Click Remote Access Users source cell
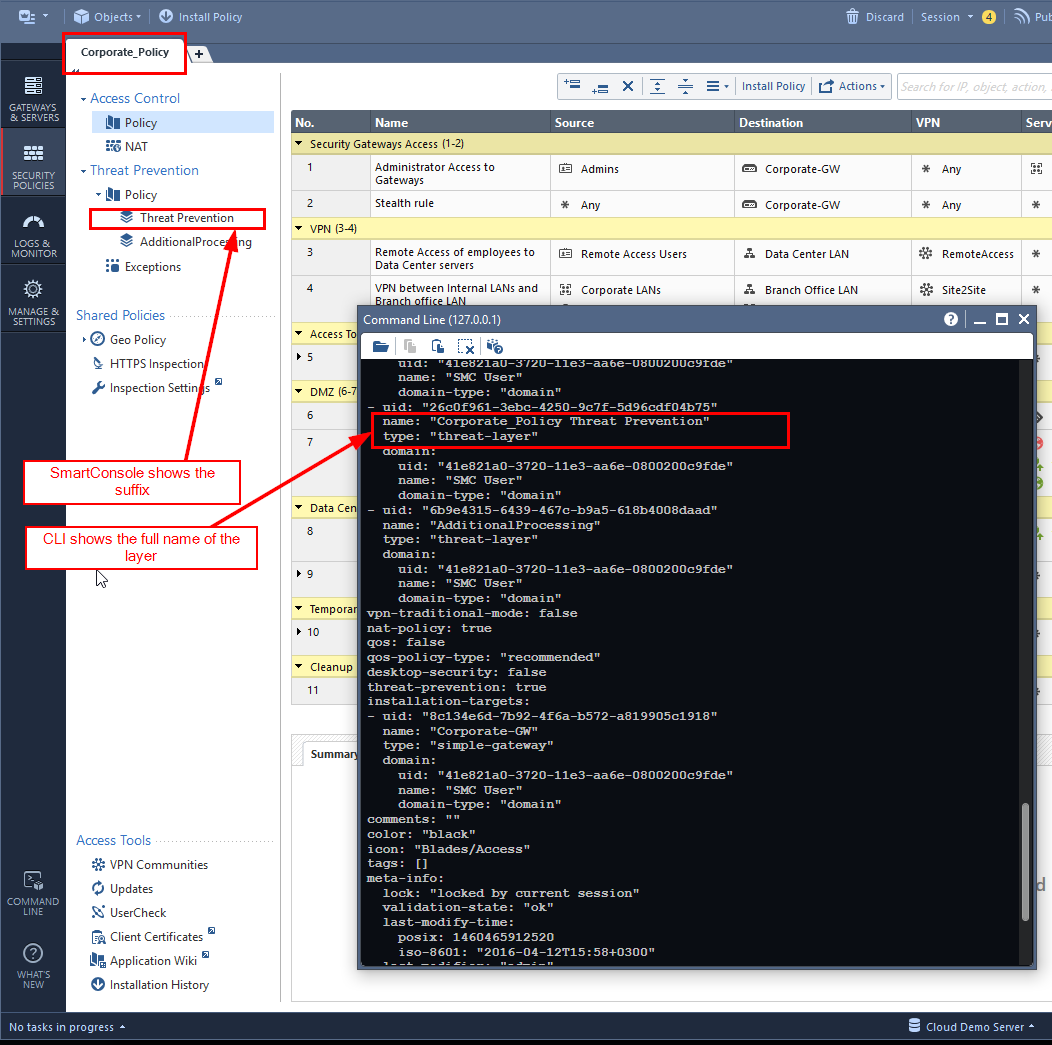This screenshot has height=1045, width=1052. [x=642, y=258]
